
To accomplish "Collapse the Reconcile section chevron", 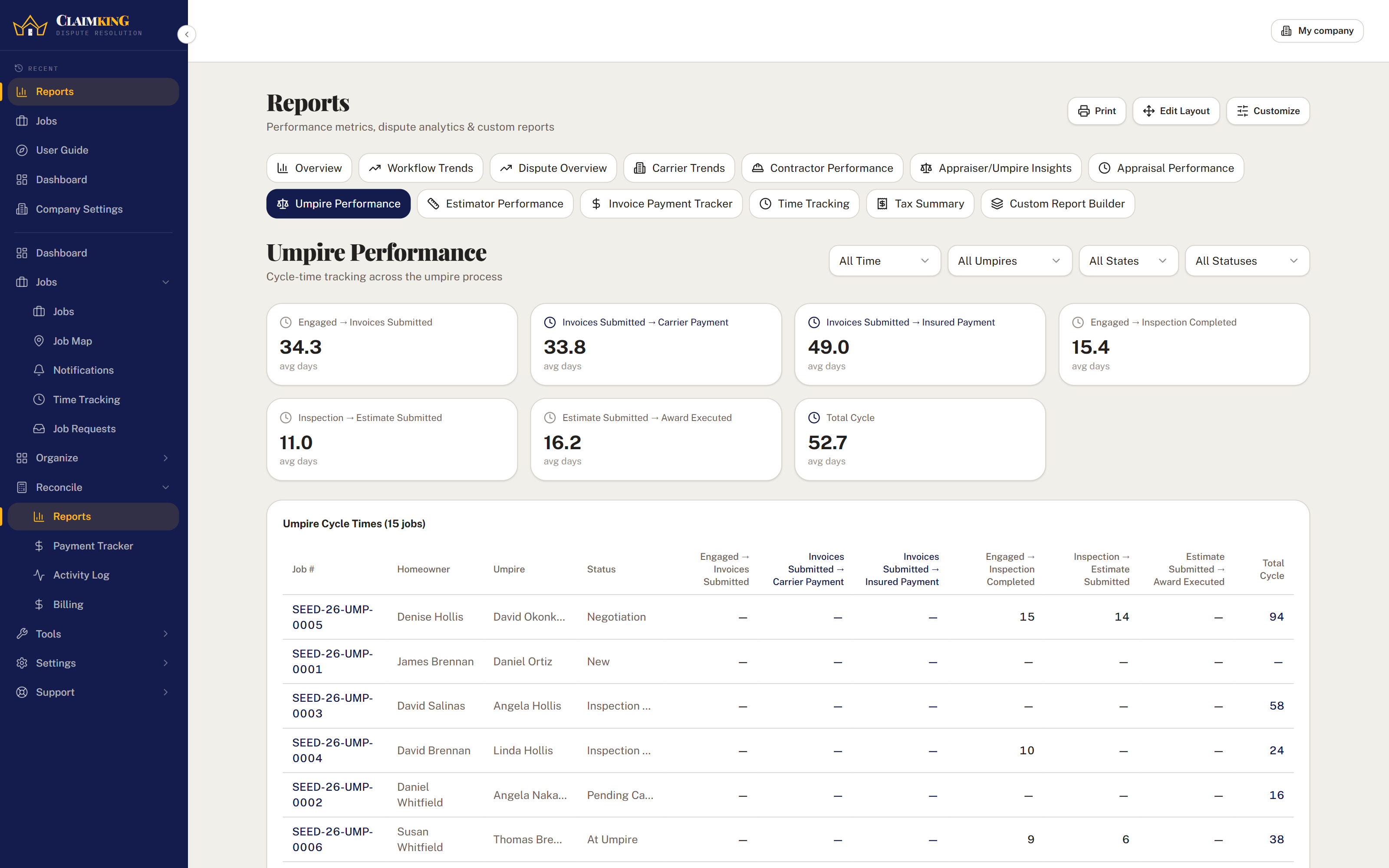I will coord(166,487).
